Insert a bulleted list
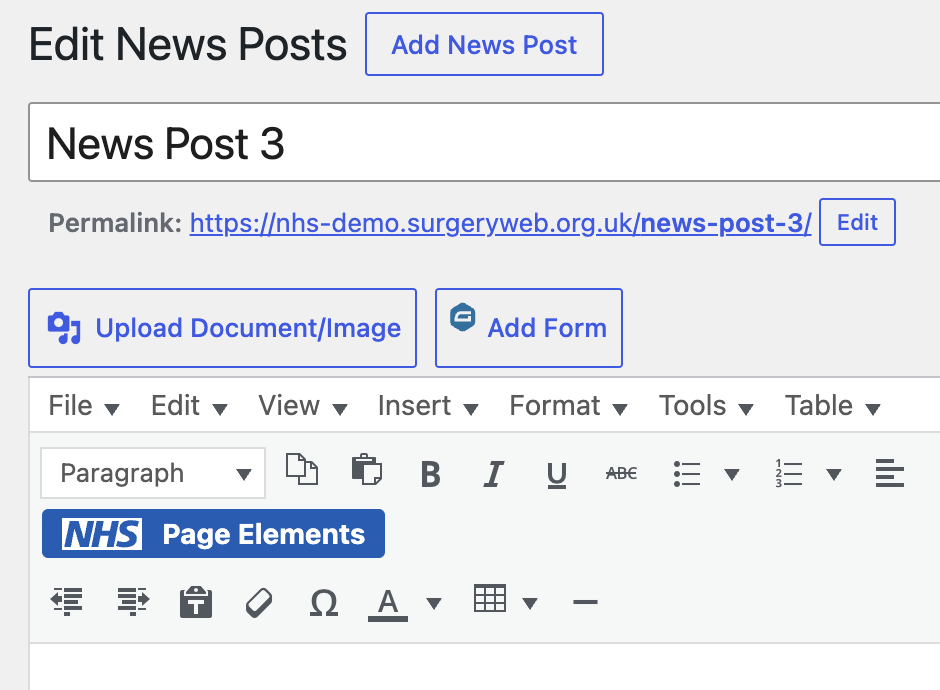The image size is (940, 690). (686, 474)
